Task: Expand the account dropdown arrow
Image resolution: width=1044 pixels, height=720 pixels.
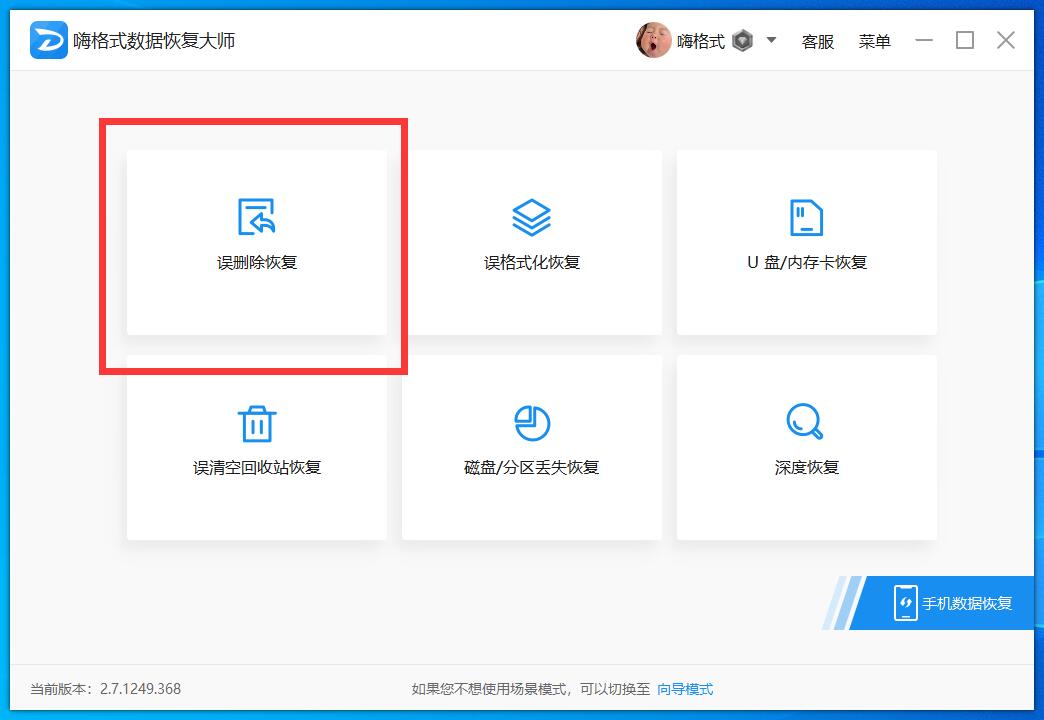Action: point(771,40)
